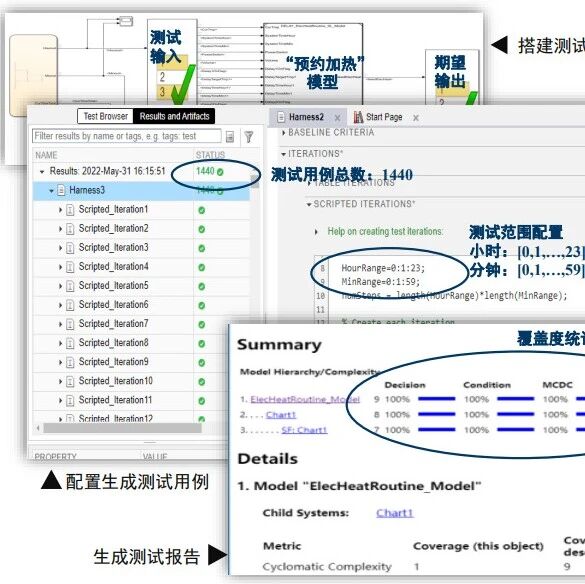
Task: Click the Harness3 test file icon
Action: pyautogui.click(x=61, y=190)
